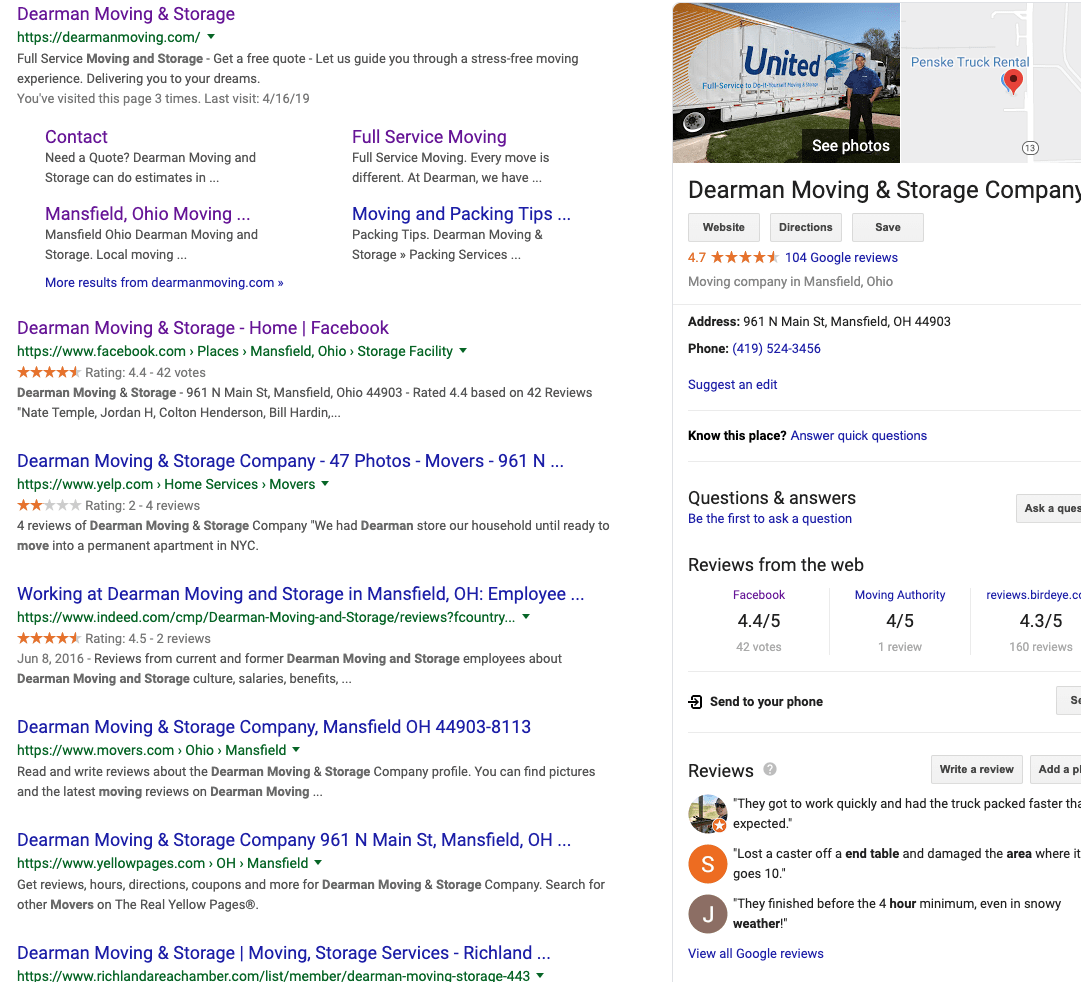
Task: Click Suggest an edit
Action: coord(732,385)
